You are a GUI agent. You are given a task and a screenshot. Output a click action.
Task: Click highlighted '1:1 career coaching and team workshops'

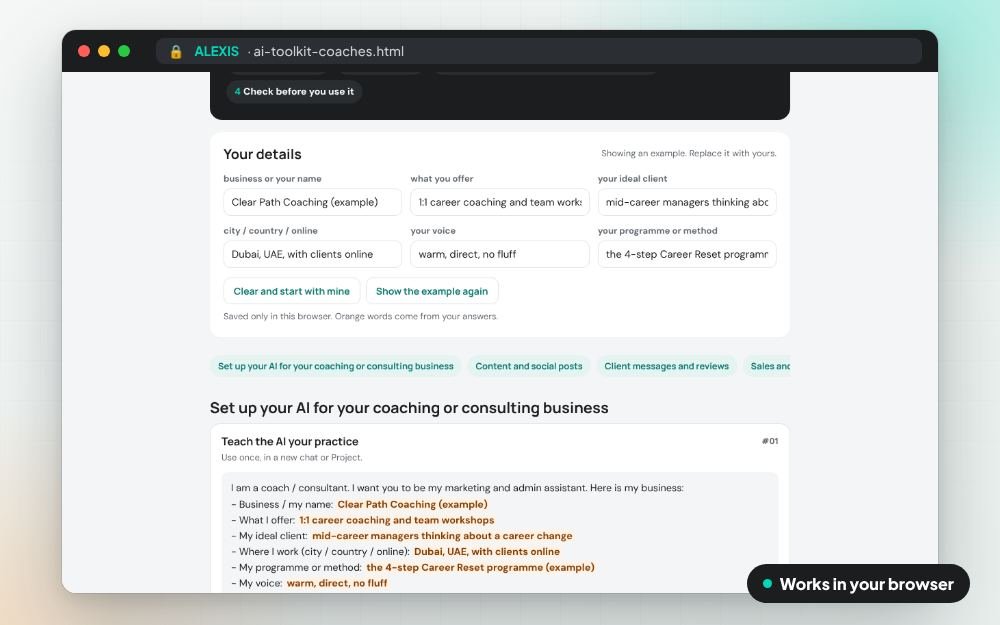point(397,520)
